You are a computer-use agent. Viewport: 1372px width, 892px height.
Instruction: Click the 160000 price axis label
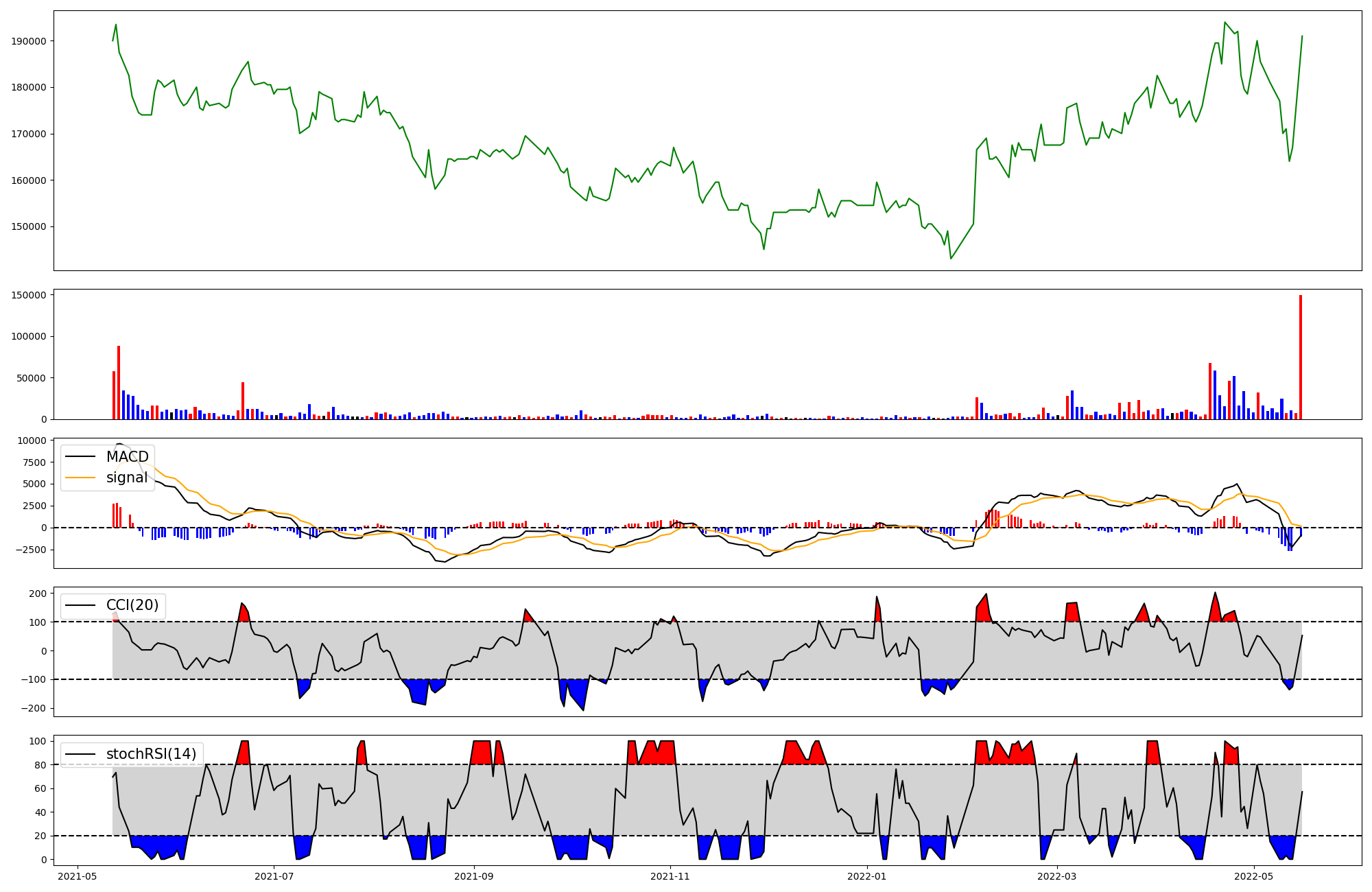(29, 180)
